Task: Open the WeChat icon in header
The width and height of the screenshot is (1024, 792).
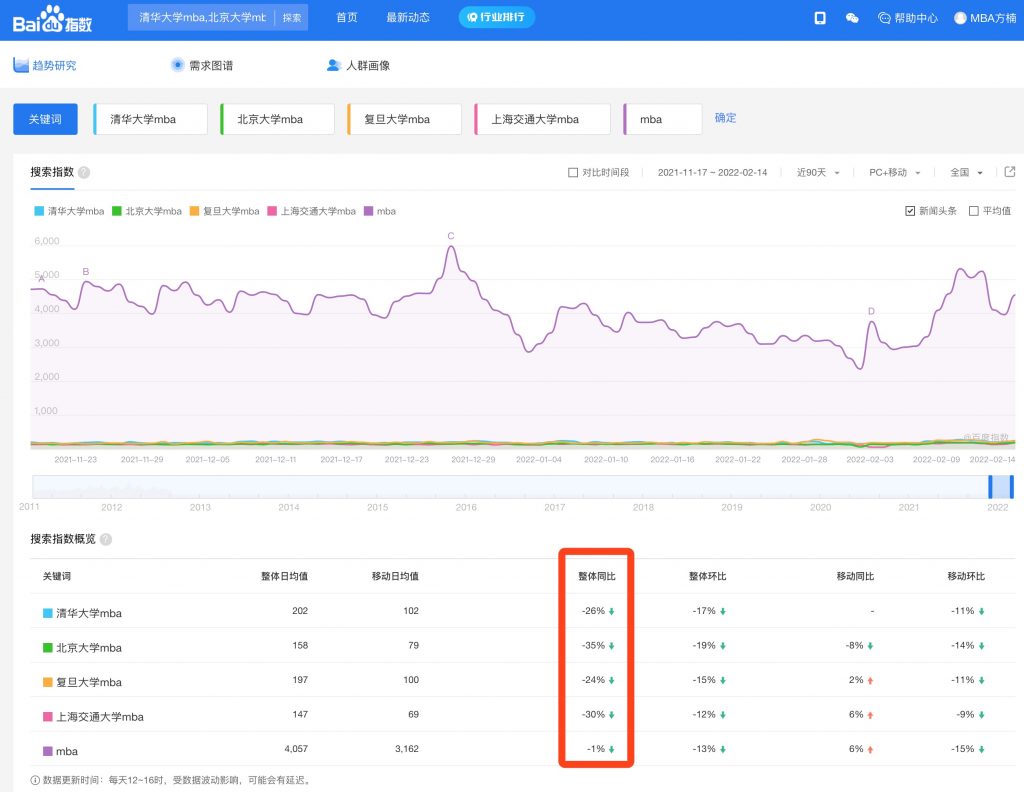Action: (x=852, y=18)
